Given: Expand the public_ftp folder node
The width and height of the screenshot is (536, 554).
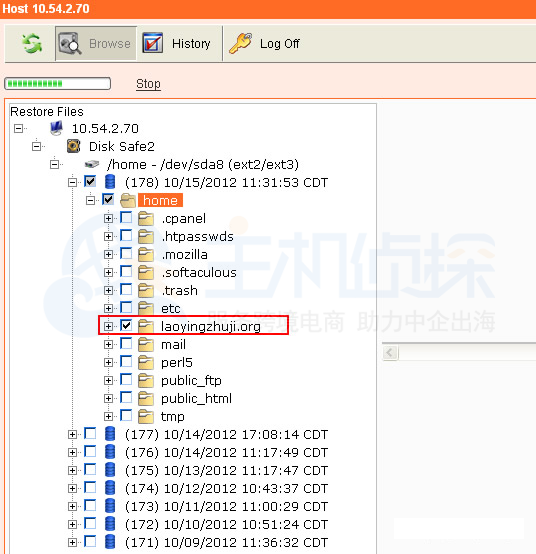Looking at the screenshot, I should pos(108,381).
